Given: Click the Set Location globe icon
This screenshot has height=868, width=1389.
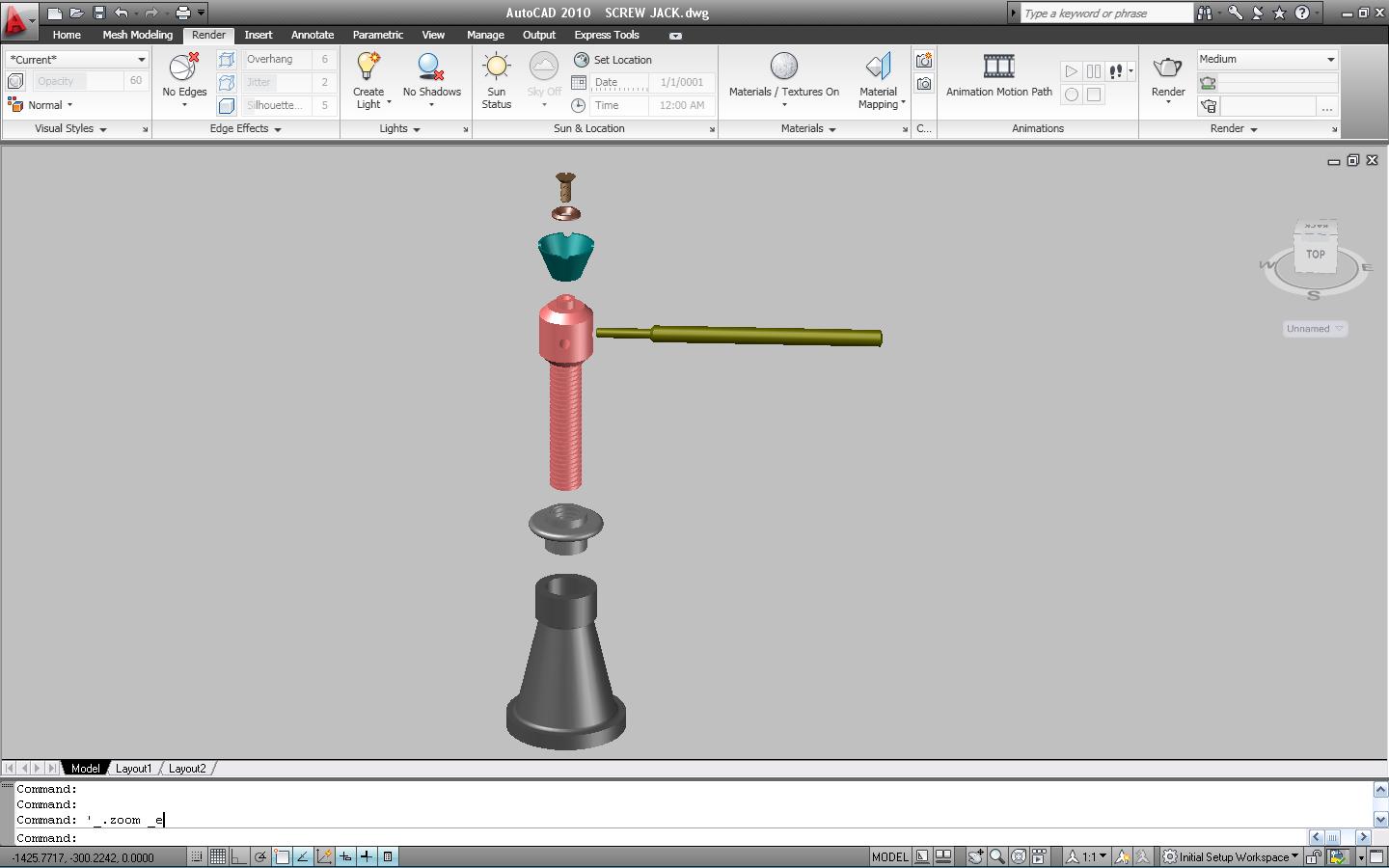Looking at the screenshot, I should (581, 60).
